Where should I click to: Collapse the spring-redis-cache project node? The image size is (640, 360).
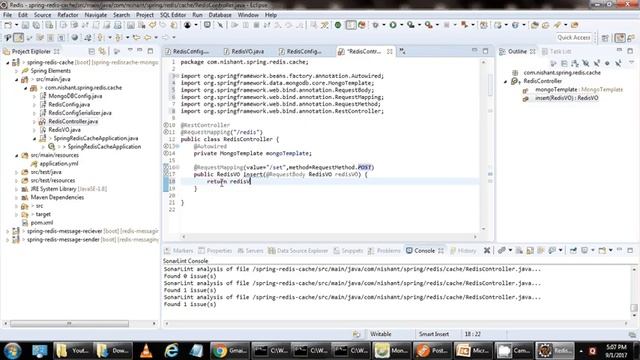point(8,62)
